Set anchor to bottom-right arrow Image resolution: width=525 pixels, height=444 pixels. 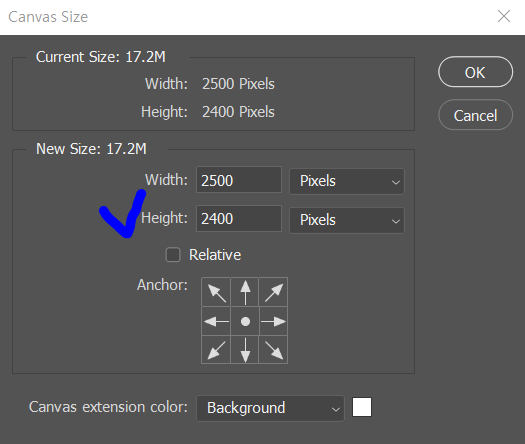(x=273, y=350)
